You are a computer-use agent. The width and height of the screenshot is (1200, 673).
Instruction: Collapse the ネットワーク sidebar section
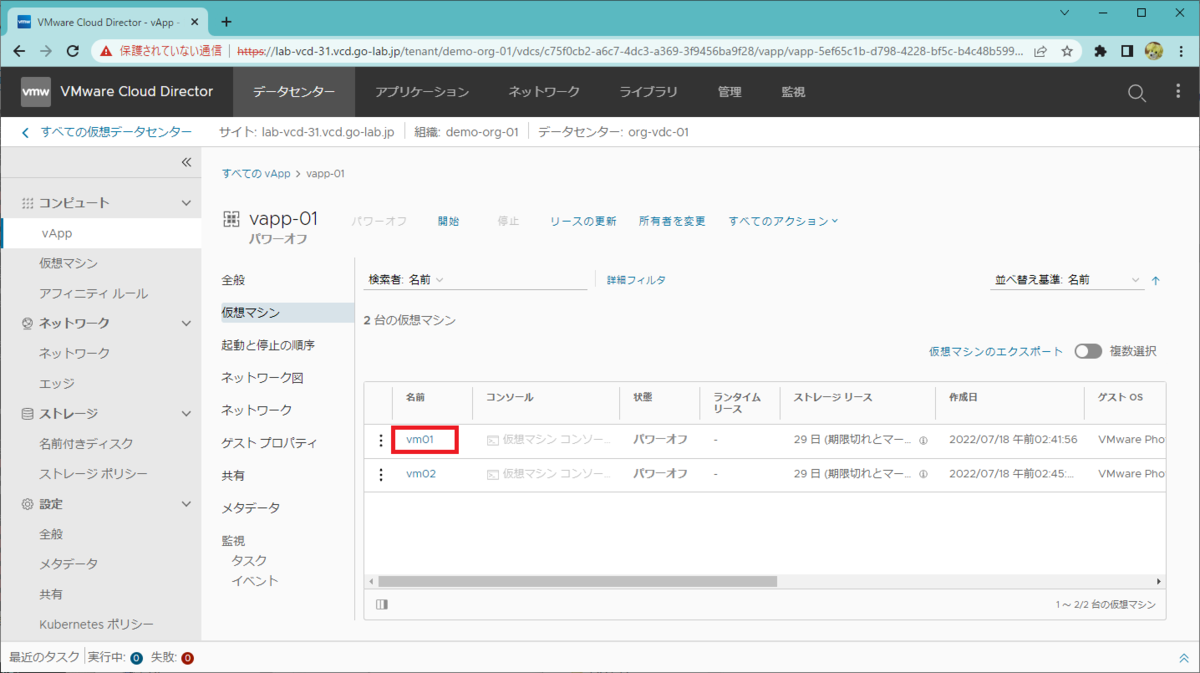(186, 323)
